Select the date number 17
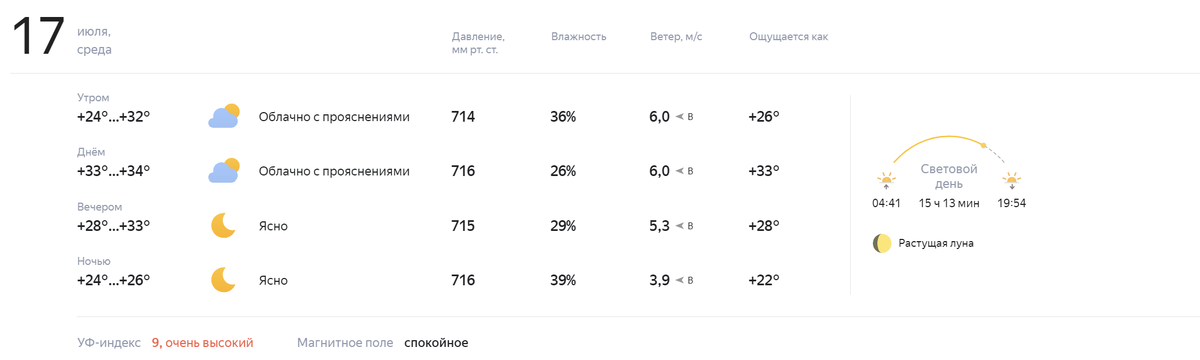This screenshot has width=1200, height=360. (x=38, y=39)
